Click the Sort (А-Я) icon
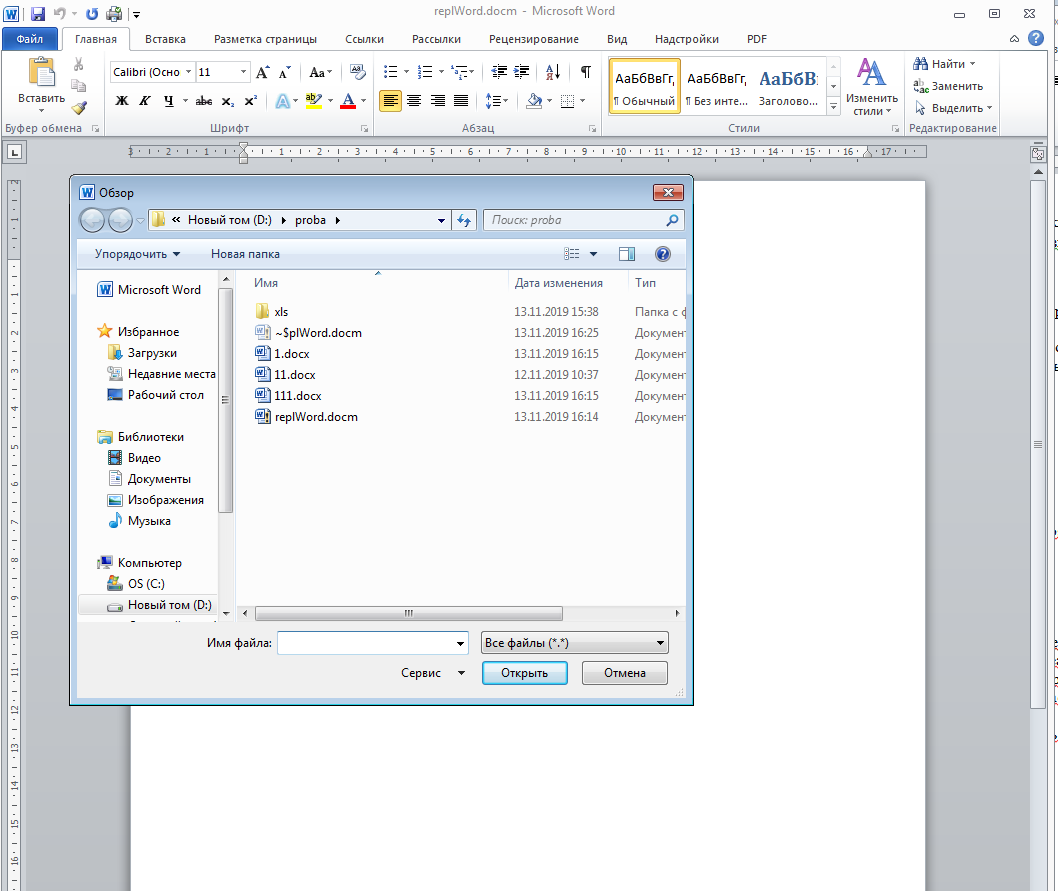This screenshot has width=1058, height=891. pyautogui.click(x=553, y=72)
